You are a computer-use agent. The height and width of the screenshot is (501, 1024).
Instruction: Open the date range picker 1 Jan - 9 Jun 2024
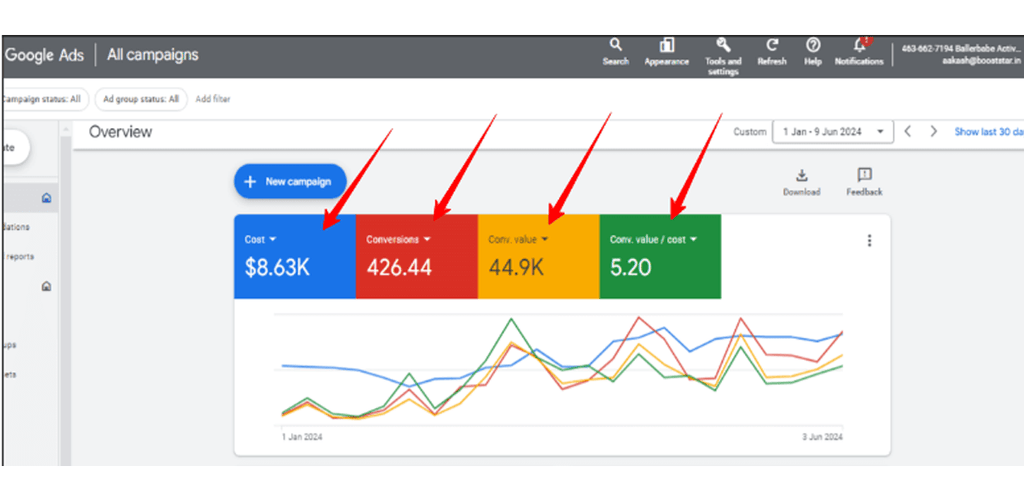(x=832, y=132)
